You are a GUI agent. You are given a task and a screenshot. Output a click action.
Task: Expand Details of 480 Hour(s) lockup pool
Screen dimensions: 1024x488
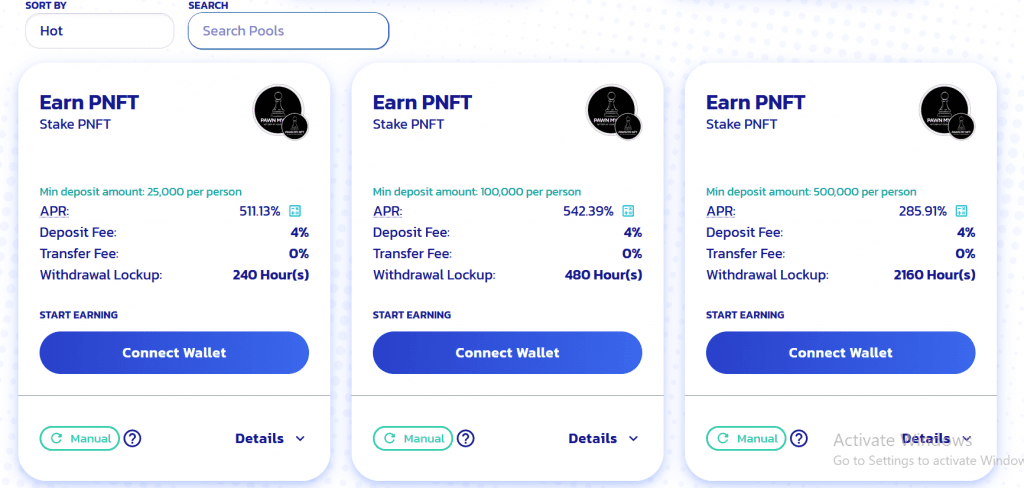tap(603, 438)
